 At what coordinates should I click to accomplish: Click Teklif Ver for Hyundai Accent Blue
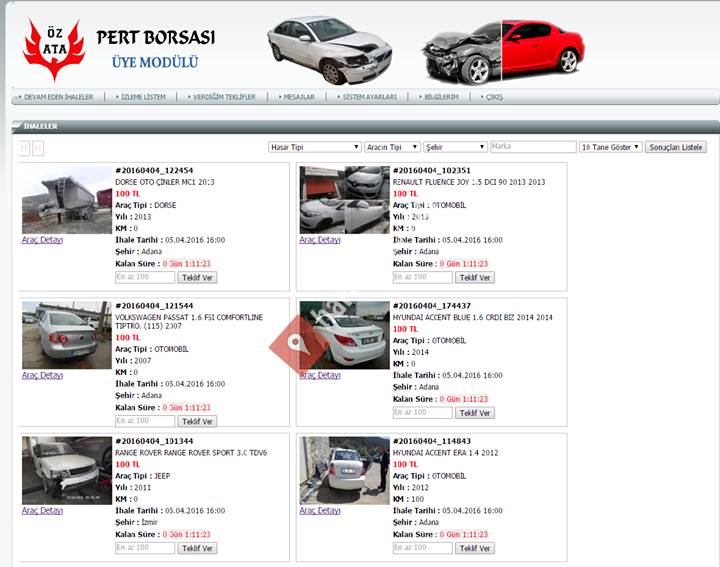(x=475, y=413)
